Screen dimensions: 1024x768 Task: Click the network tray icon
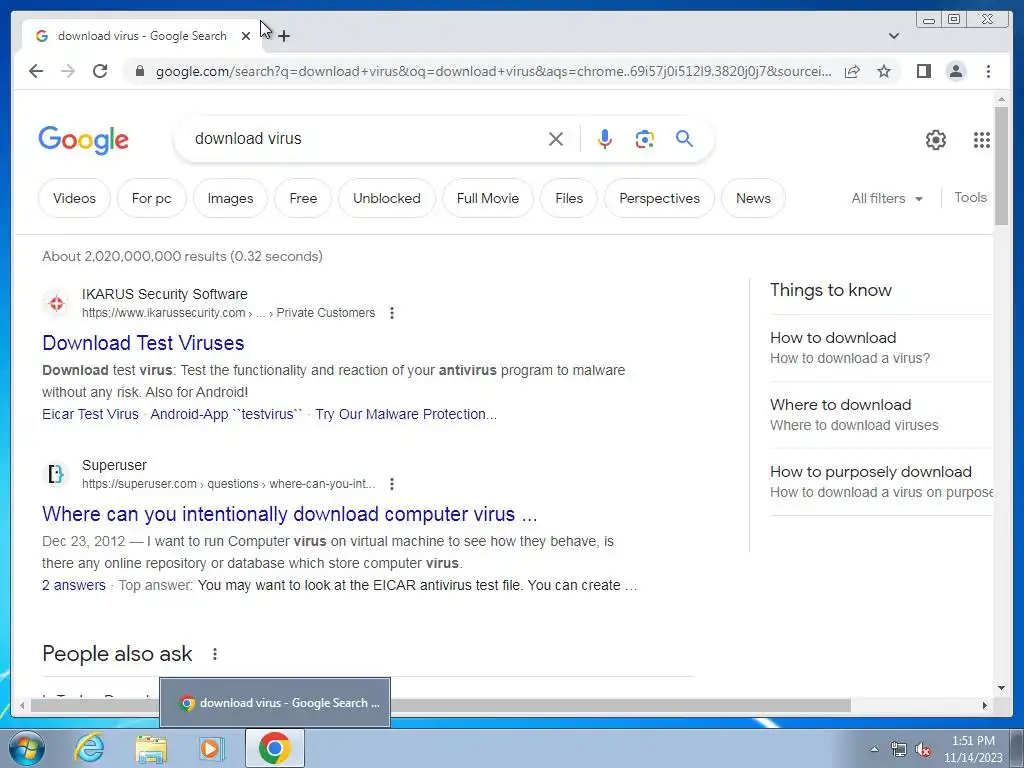(899, 750)
